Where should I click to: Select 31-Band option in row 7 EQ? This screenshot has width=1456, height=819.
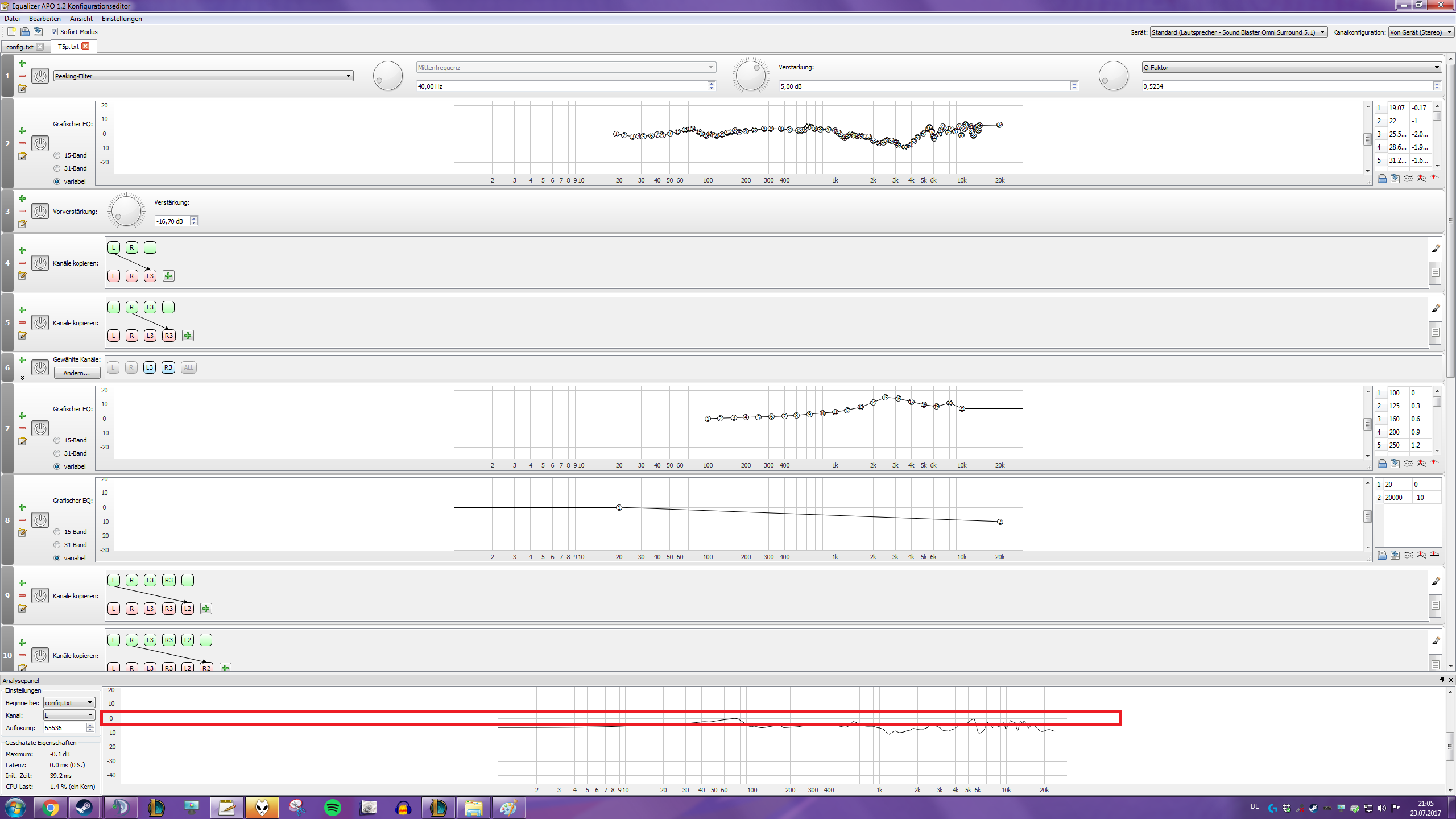coord(57,453)
